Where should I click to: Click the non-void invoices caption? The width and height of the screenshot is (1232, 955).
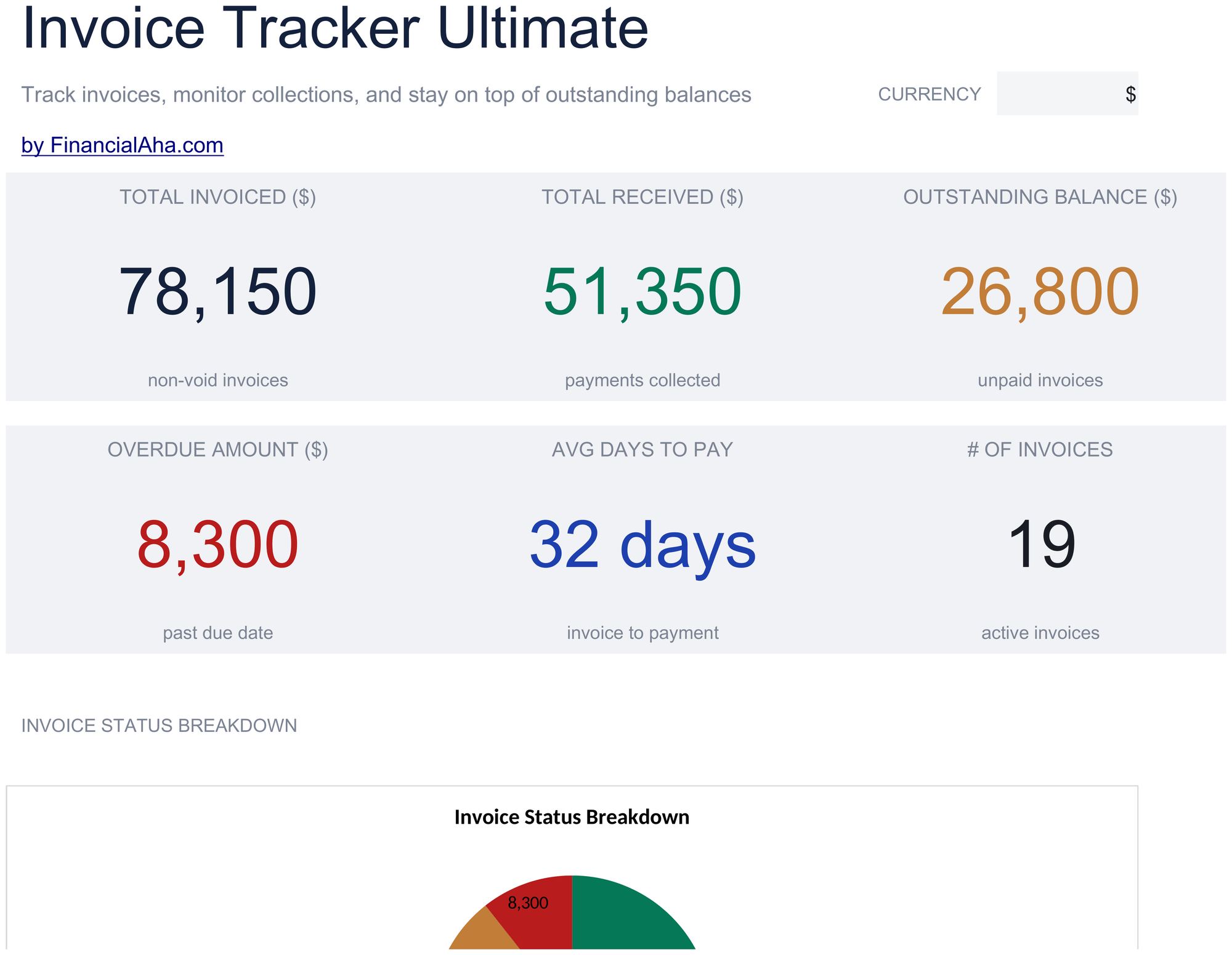[x=217, y=380]
